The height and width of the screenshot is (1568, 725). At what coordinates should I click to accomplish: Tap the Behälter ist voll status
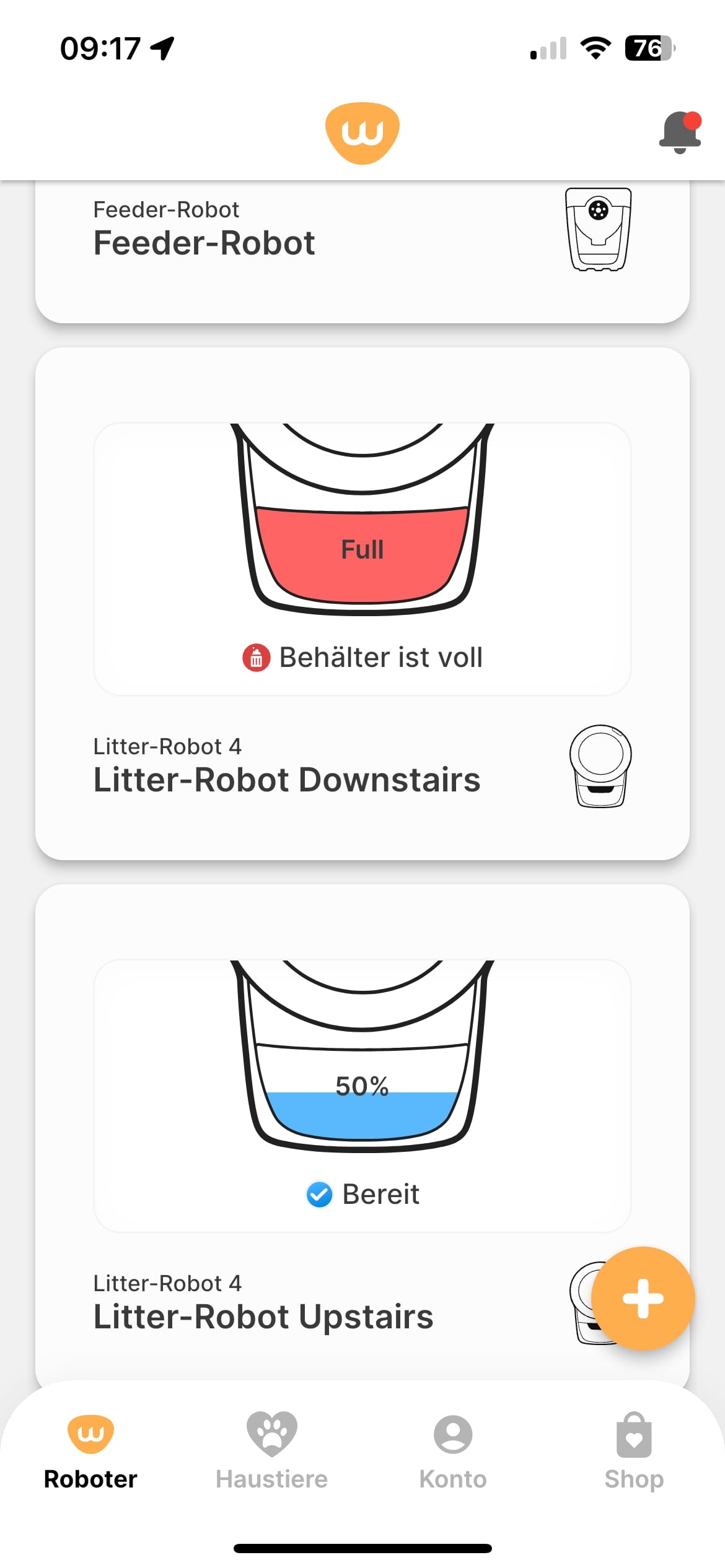380,658
